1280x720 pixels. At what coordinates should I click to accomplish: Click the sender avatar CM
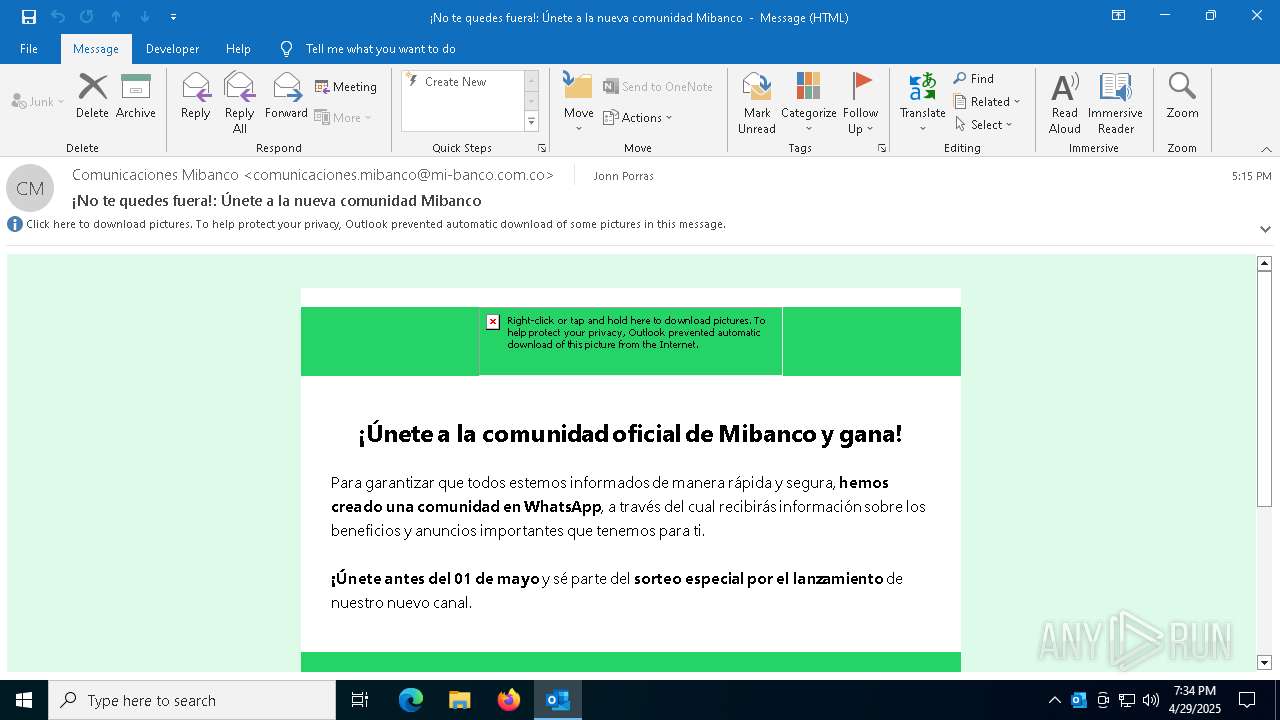30,188
